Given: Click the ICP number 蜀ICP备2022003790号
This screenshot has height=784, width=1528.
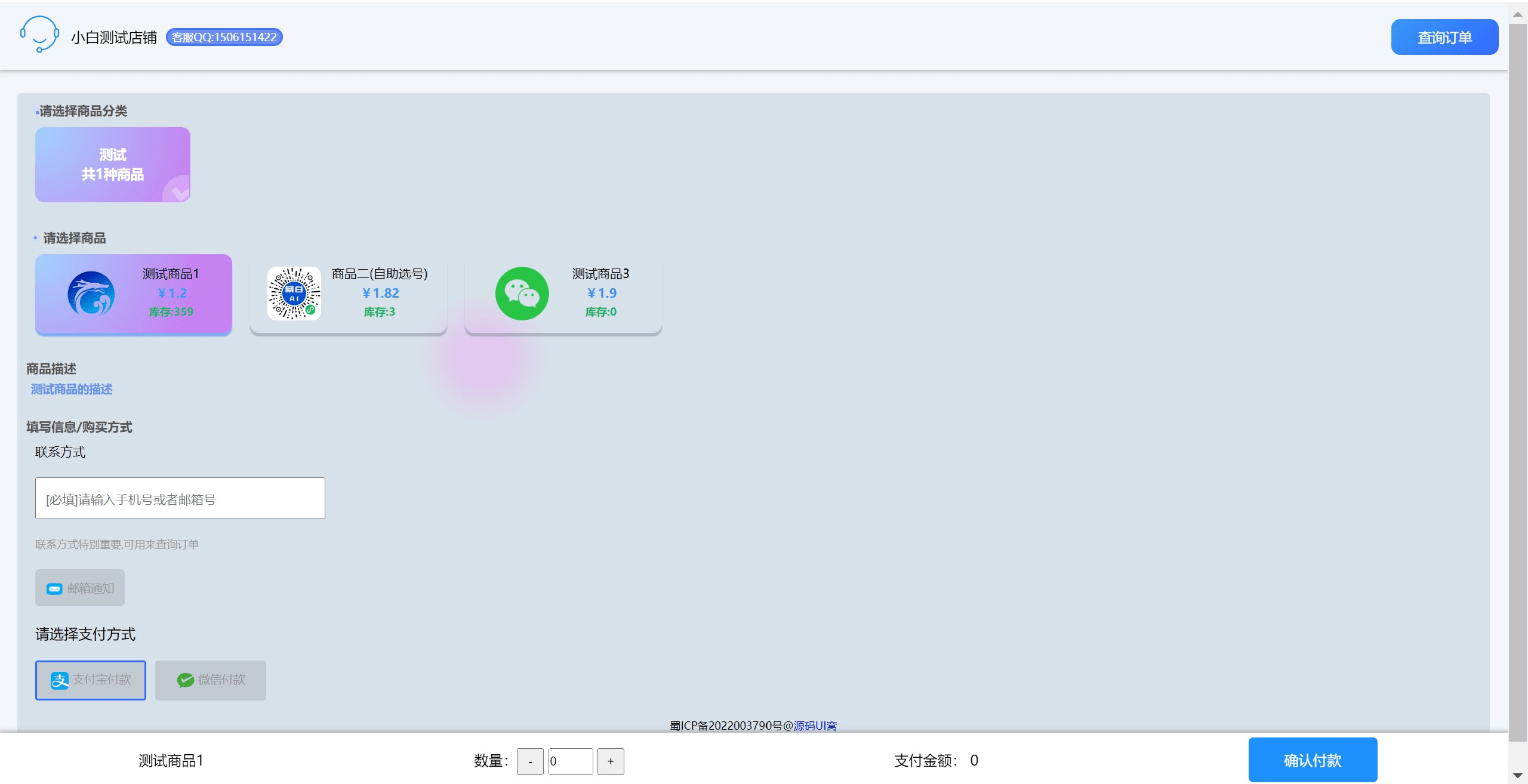Looking at the screenshot, I should coord(726,726).
